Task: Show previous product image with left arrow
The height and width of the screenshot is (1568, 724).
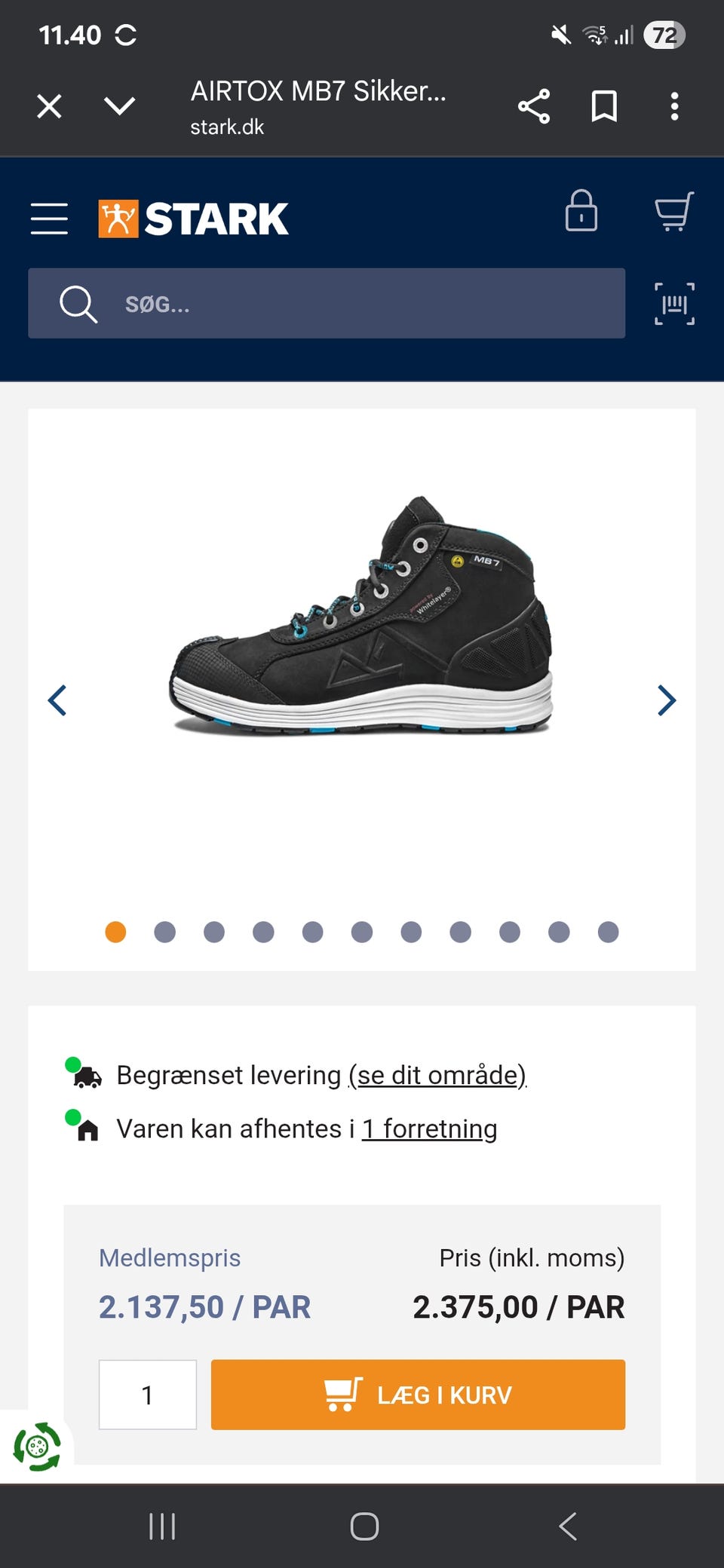Action: [x=57, y=700]
